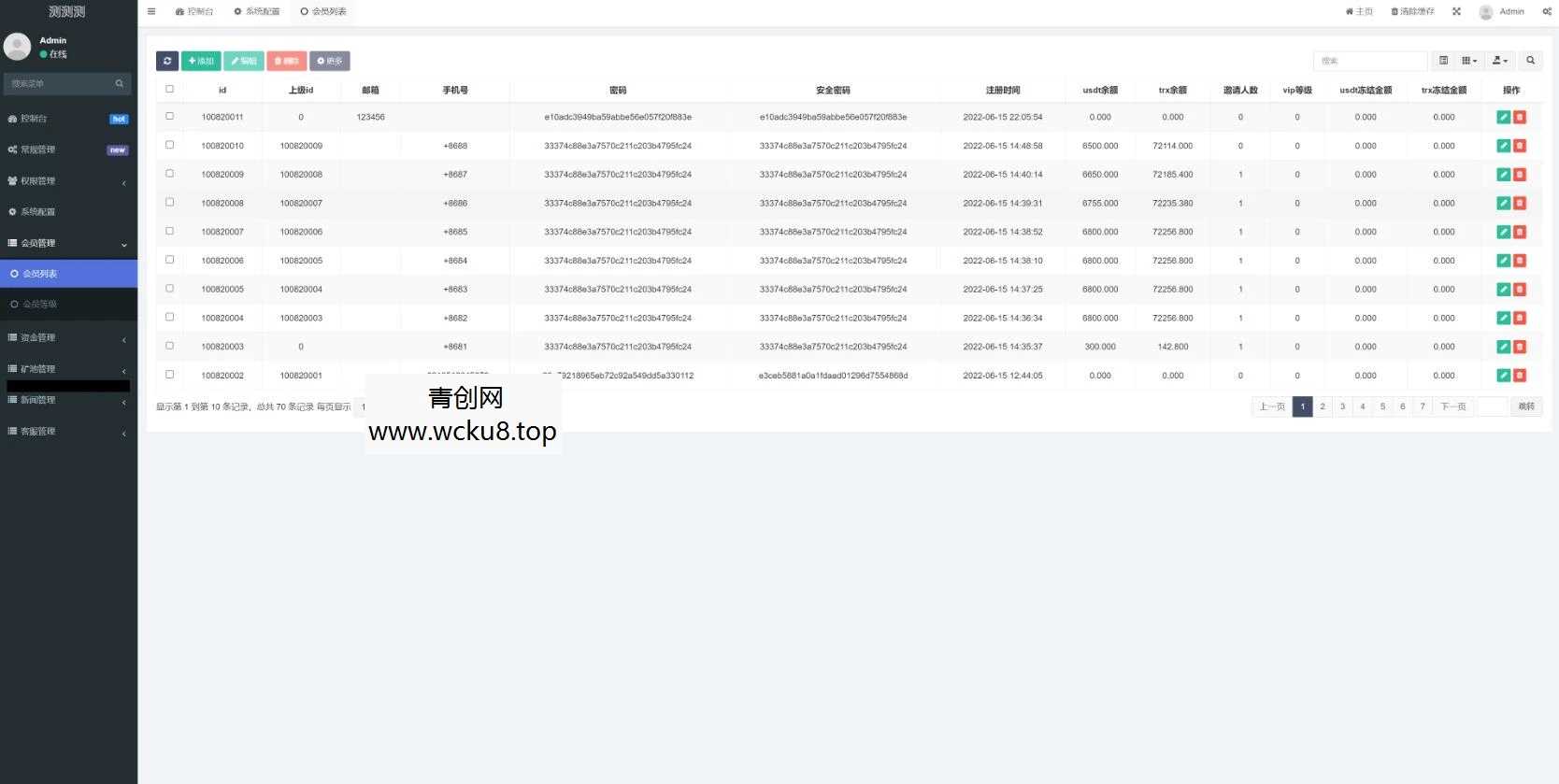Expand 客服管理 sidebar menu
The image size is (1559, 784).
(68, 432)
